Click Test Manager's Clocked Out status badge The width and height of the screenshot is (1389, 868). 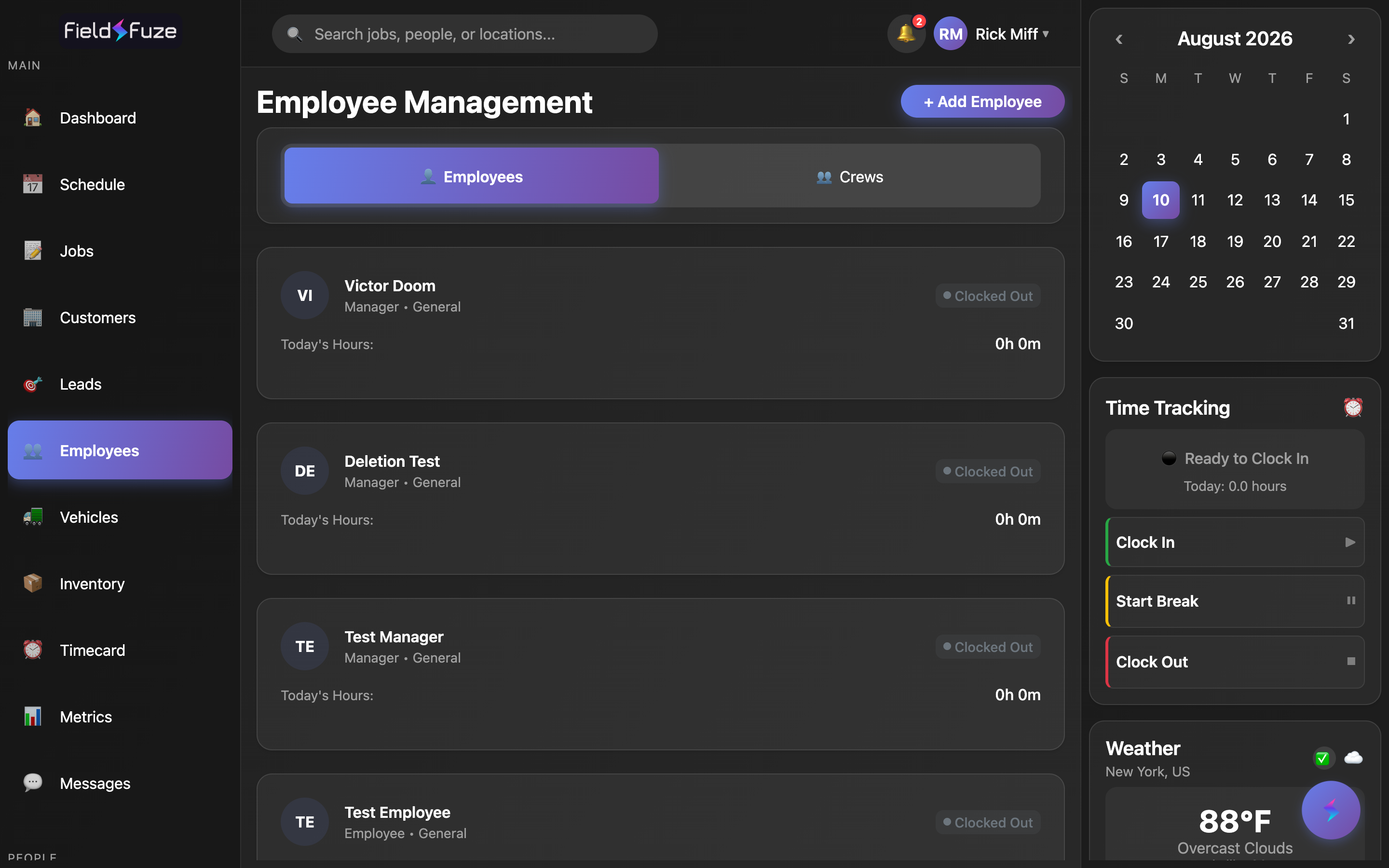coord(988,647)
